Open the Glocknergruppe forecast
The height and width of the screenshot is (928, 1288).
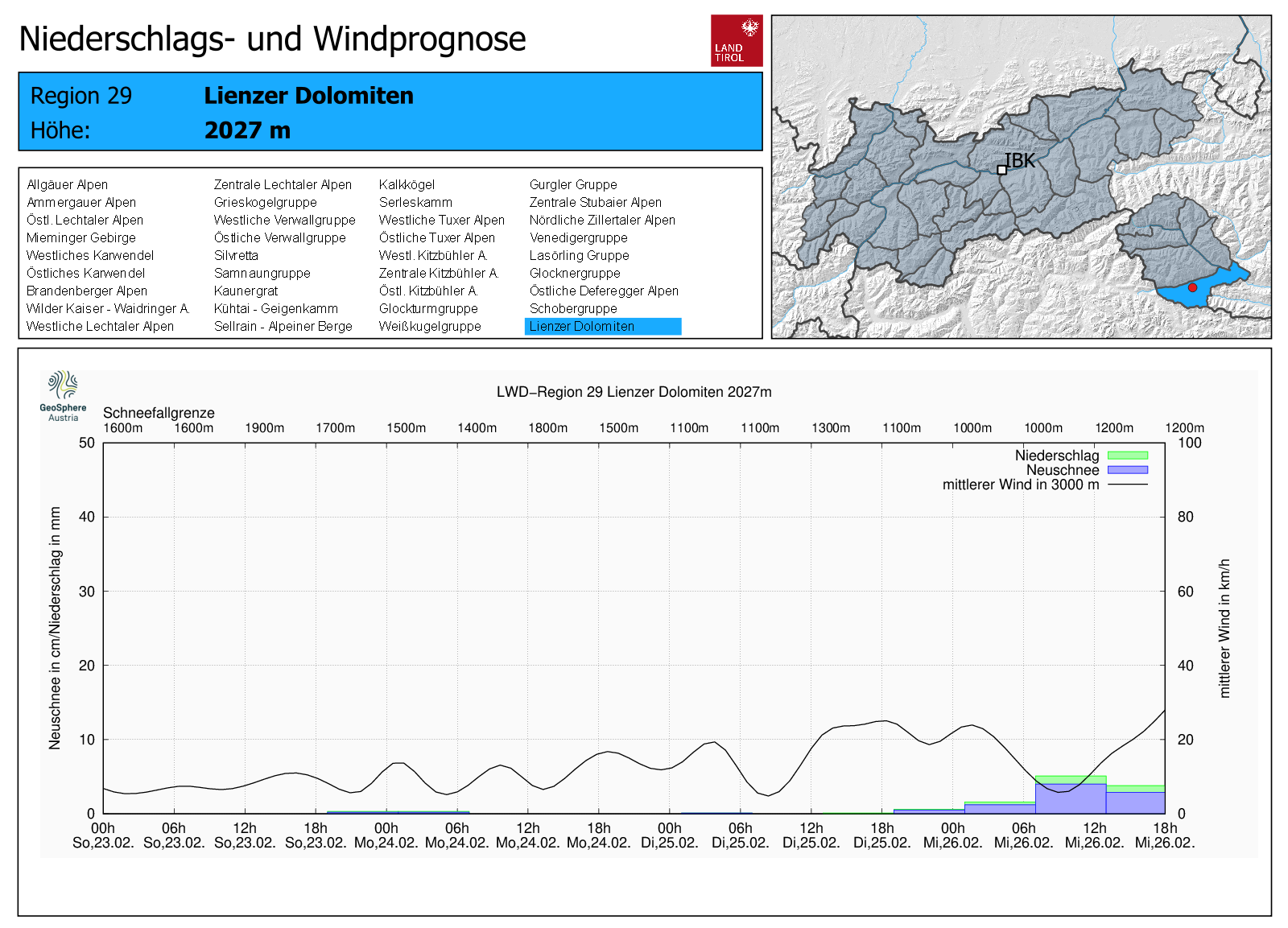point(575,273)
